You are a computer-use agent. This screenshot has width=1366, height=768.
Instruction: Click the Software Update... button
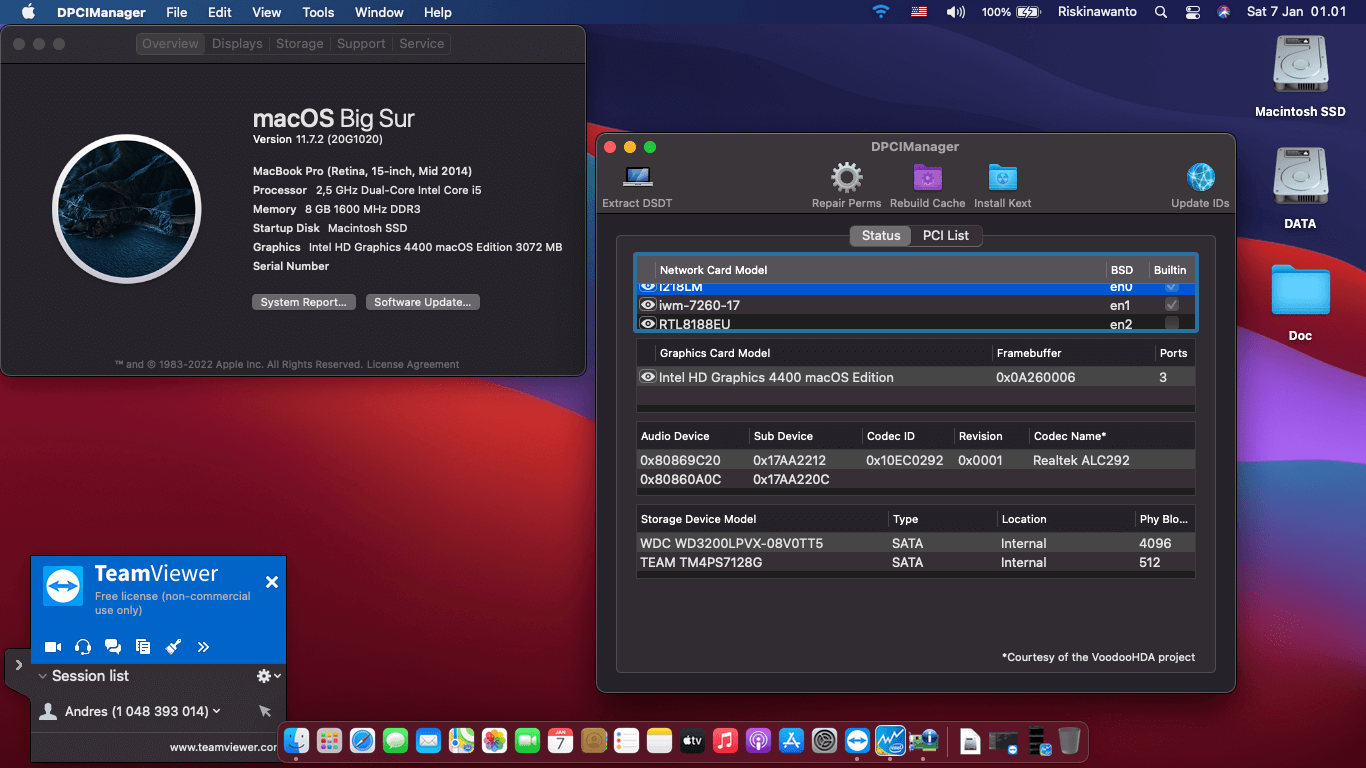423,302
